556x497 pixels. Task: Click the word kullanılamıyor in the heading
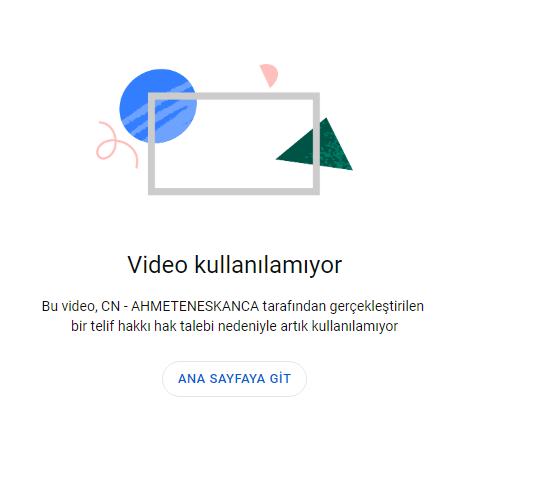pyautogui.click(x=268, y=265)
